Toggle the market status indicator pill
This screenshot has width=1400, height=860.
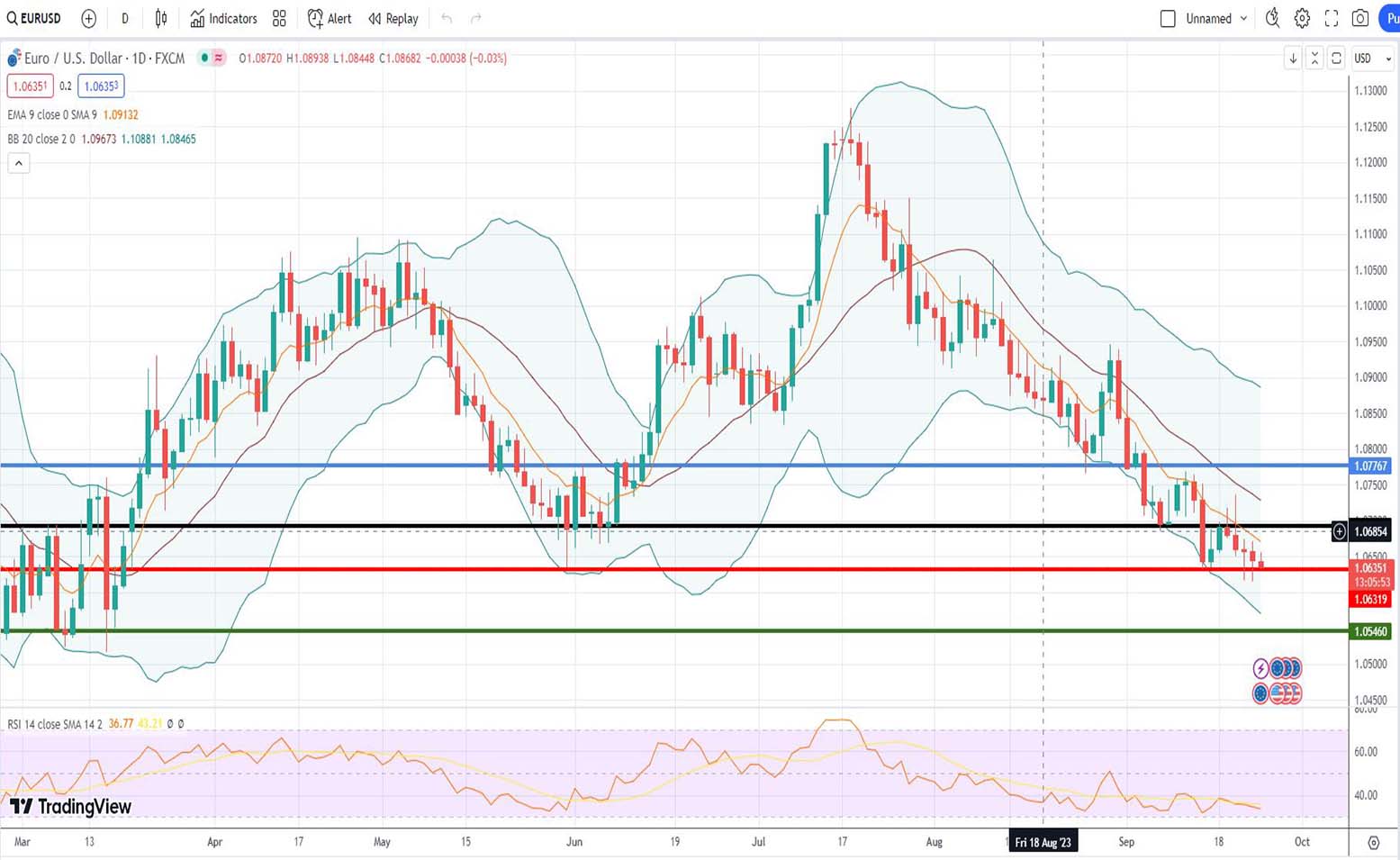tap(212, 58)
